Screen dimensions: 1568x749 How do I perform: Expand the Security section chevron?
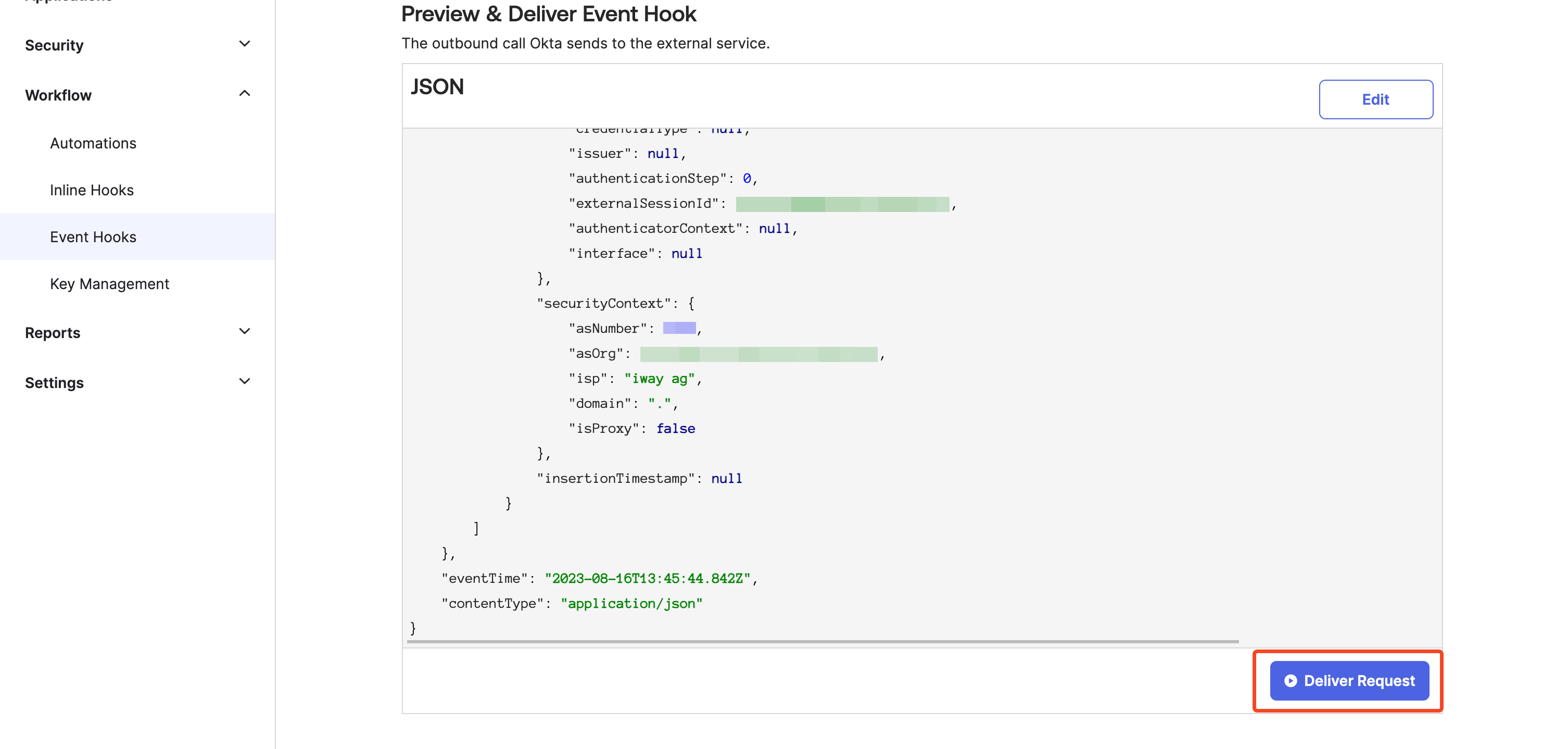[245, 44]
